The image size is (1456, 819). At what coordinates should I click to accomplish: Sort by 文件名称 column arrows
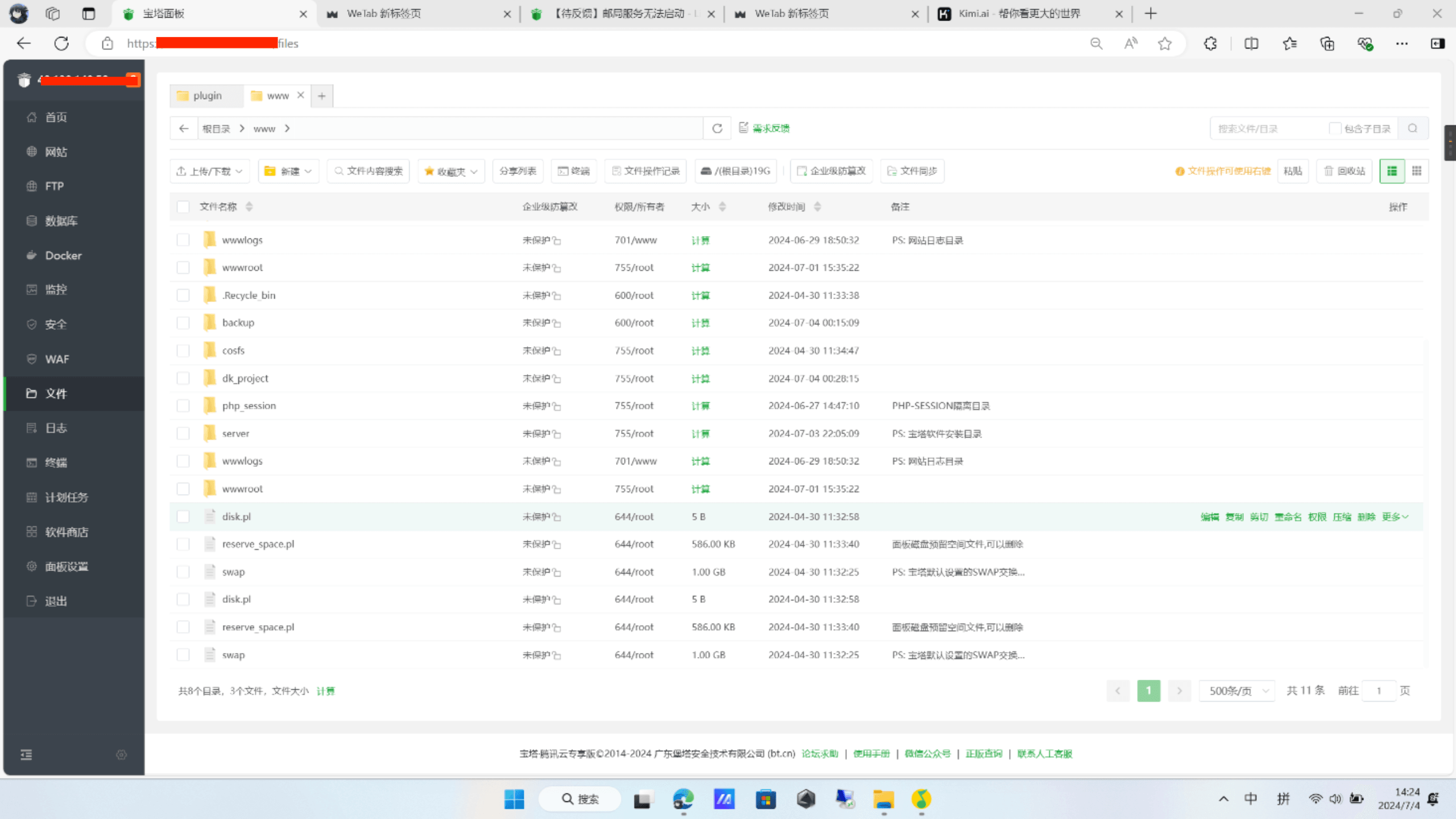tap(249, 206)
